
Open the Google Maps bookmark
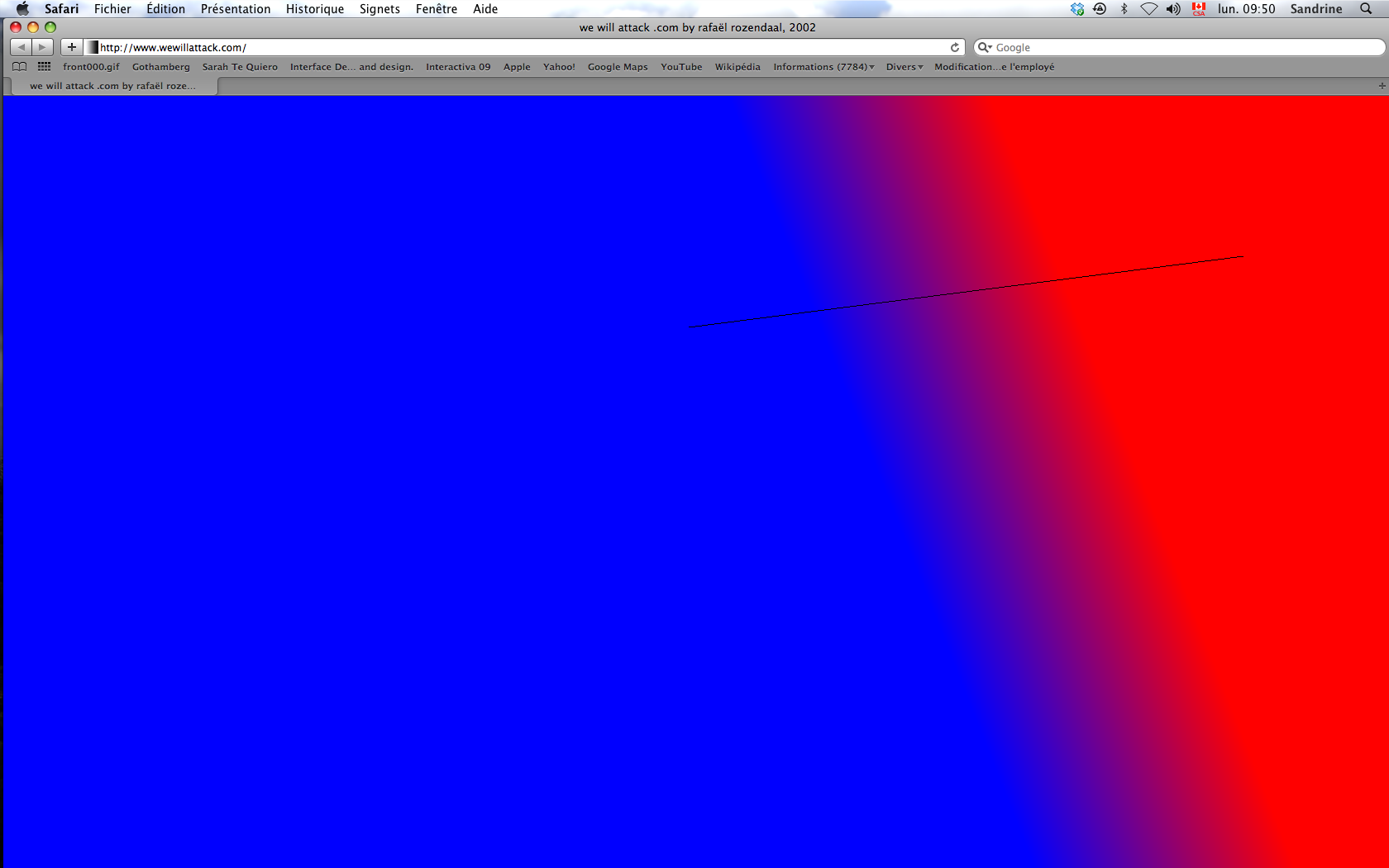pos(618,67)
